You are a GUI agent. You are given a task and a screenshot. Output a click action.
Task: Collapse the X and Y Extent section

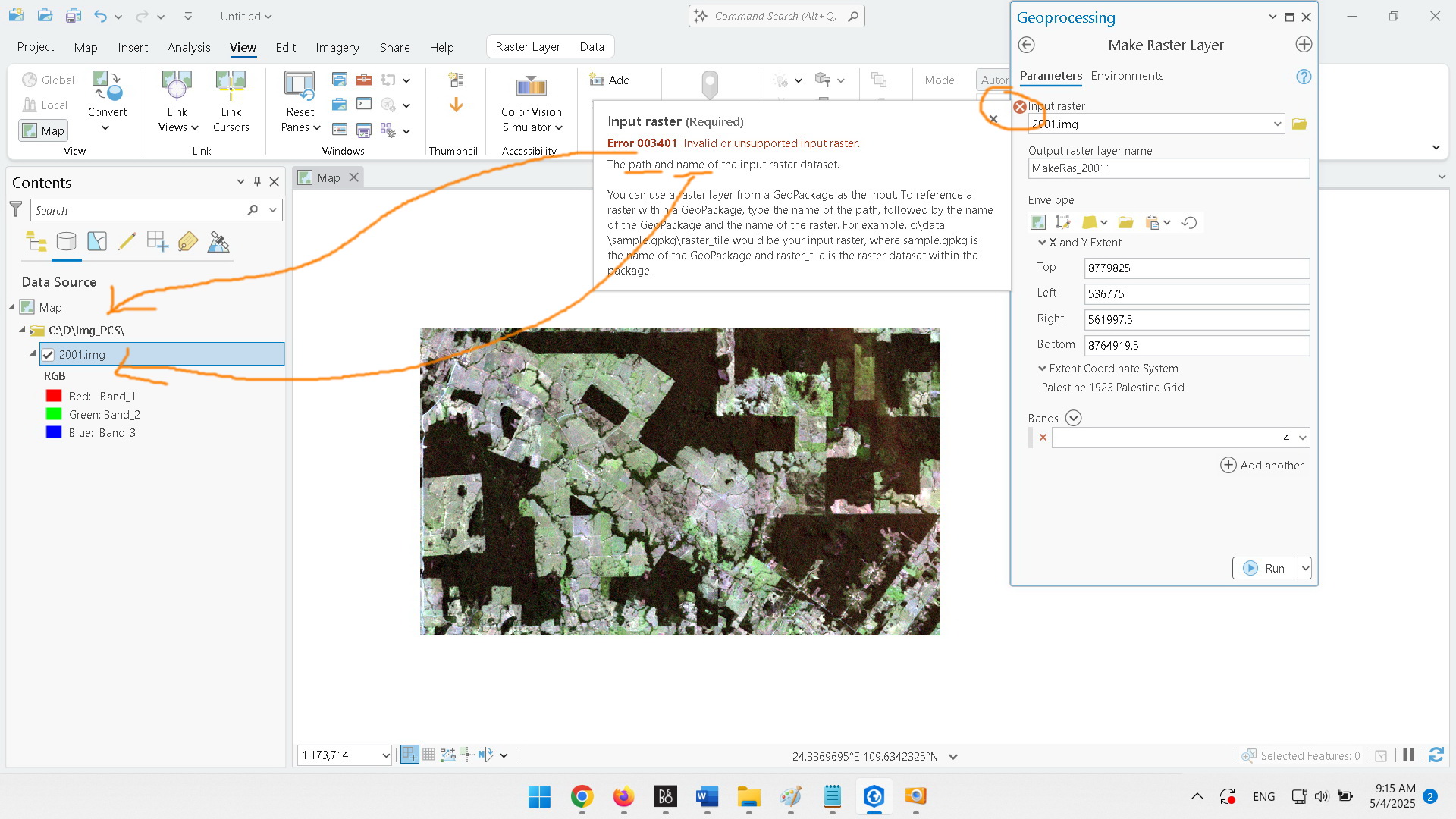[x=1043, y=242]
